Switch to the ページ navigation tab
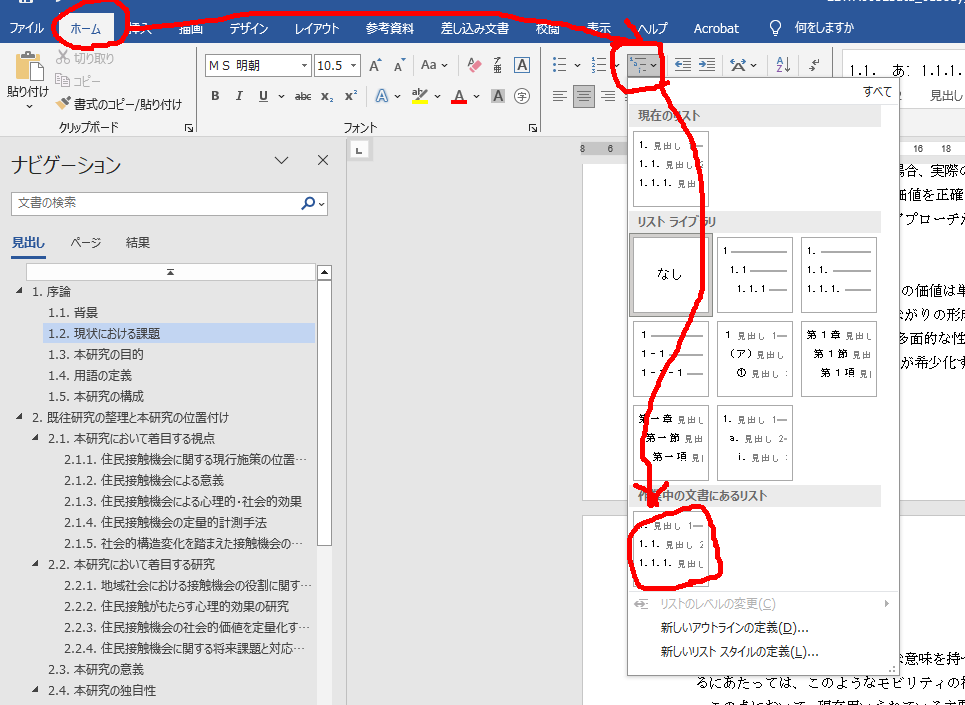 click(85, 242)
